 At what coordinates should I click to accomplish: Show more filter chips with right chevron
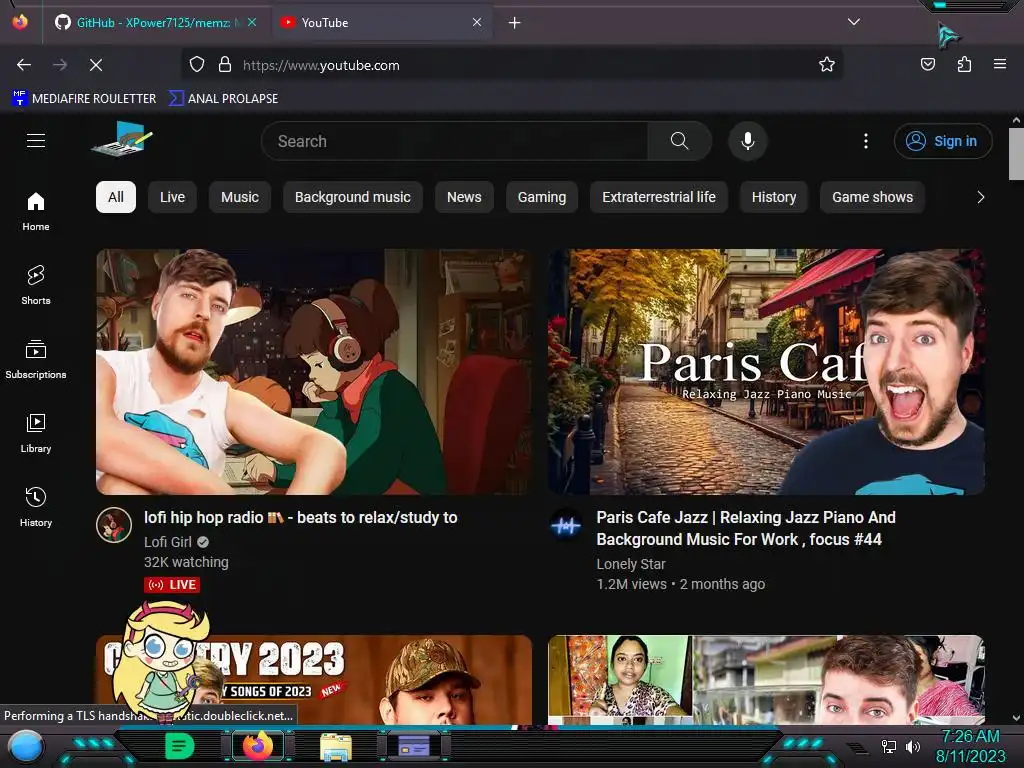coord(980,197)
